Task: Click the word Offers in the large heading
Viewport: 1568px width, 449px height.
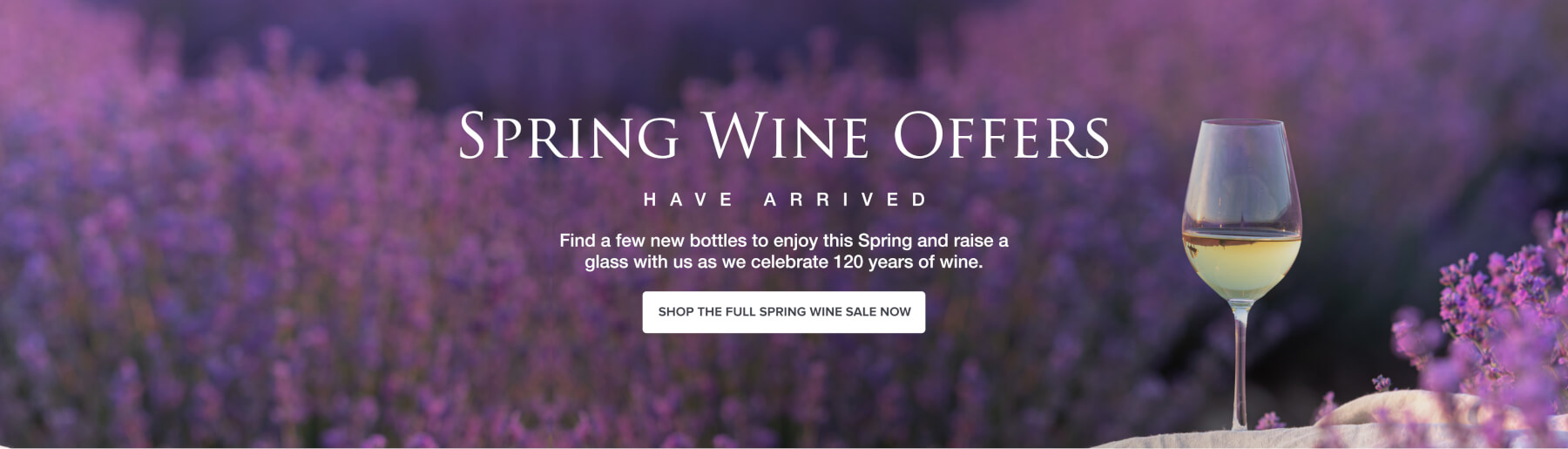Action: click(1001, 137)
